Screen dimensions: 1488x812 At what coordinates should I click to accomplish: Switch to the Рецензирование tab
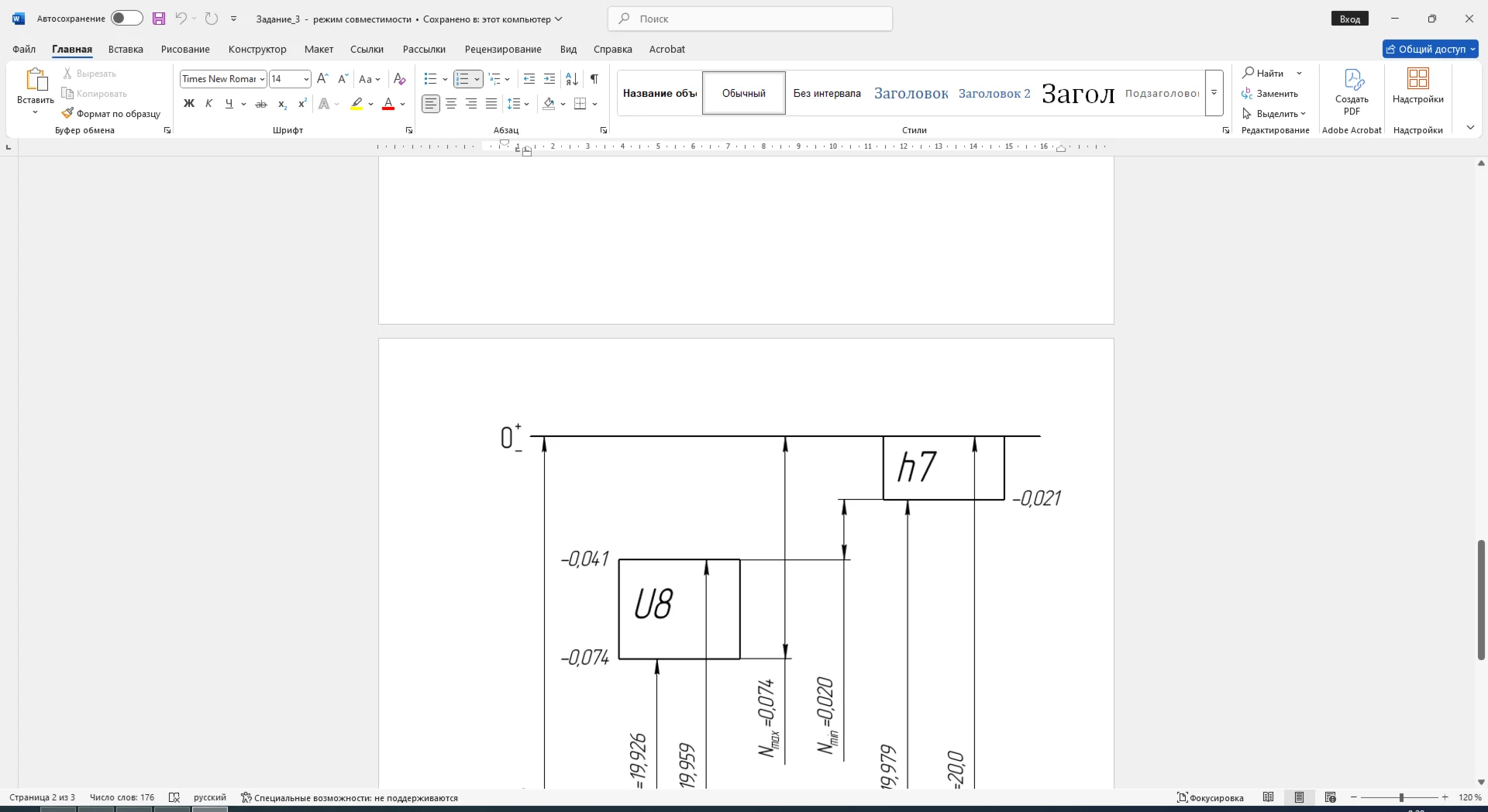pyautogui.click(x=503, y=49)
